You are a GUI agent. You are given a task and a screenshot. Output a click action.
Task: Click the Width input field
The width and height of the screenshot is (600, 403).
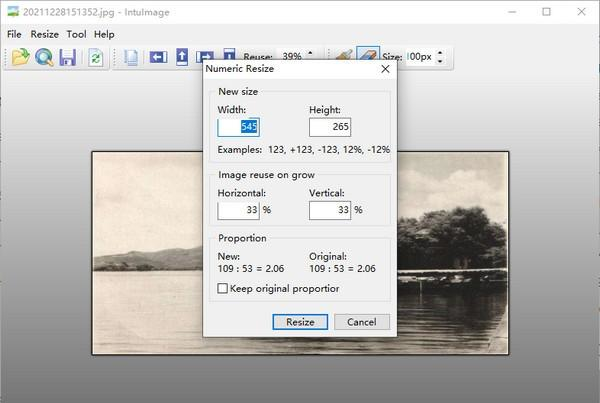tap(238, 127)
